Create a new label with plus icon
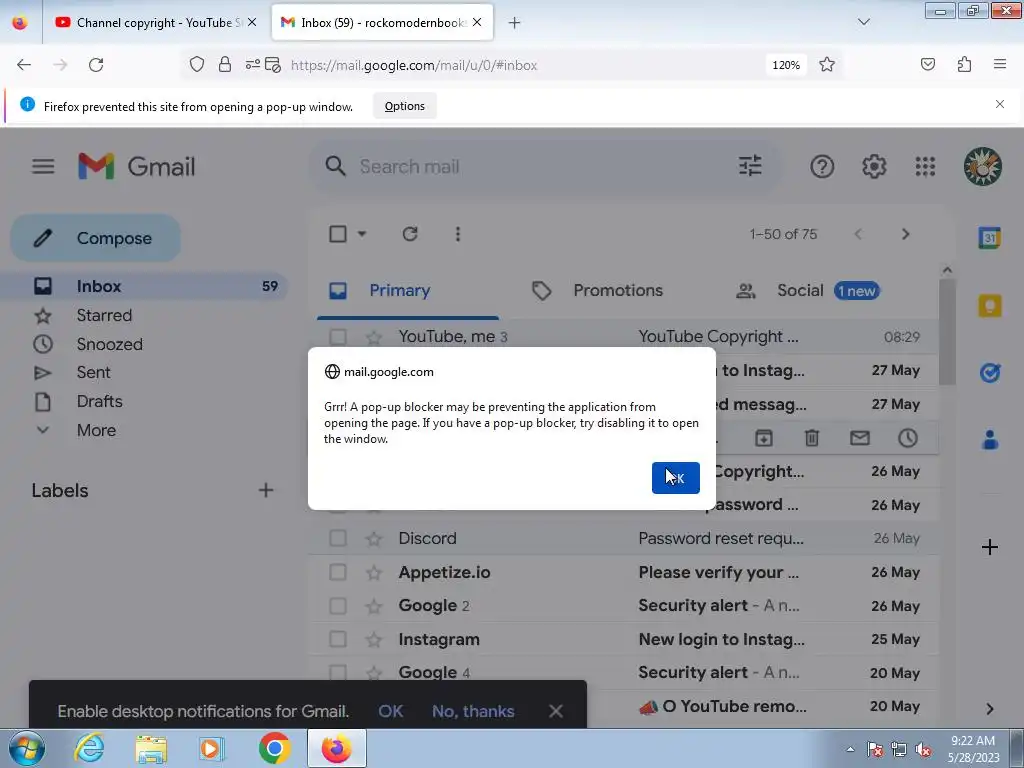1024x768 pixels. [x=266, y=490]
